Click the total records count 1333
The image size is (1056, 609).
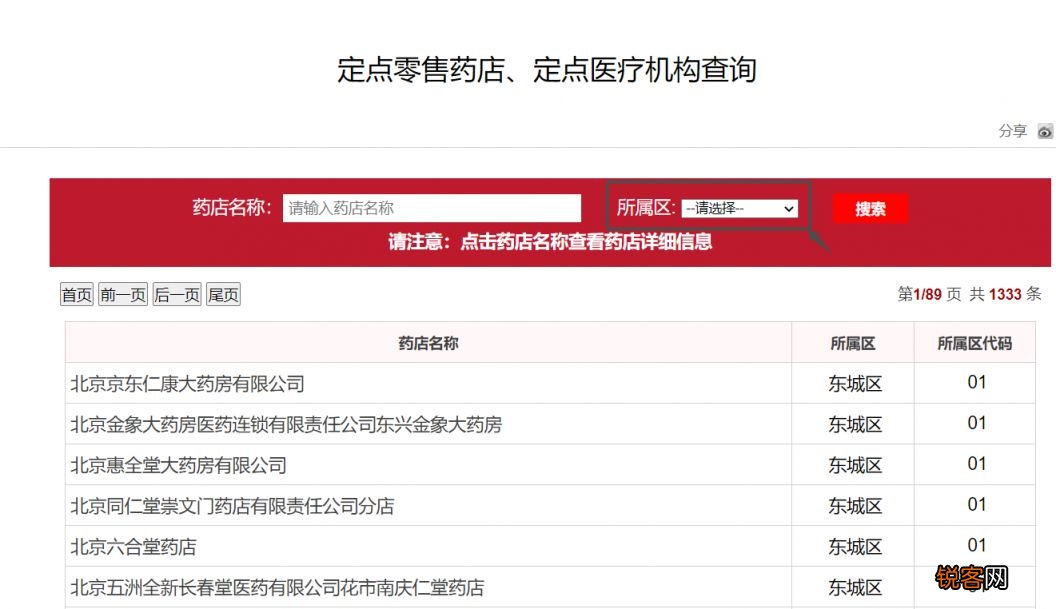tap(1005, 294)
